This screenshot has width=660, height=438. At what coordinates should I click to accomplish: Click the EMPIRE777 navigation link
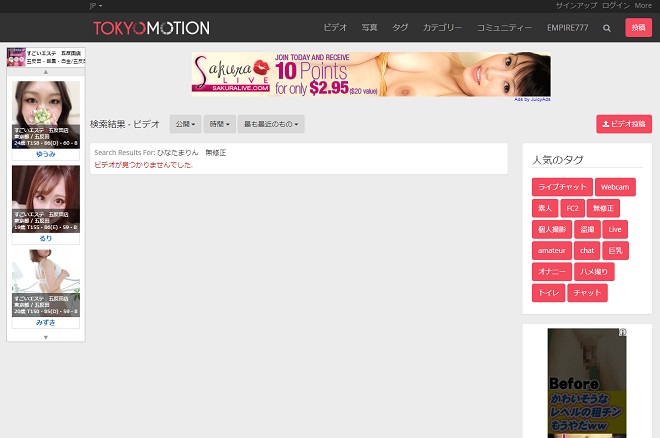[568, 28]
